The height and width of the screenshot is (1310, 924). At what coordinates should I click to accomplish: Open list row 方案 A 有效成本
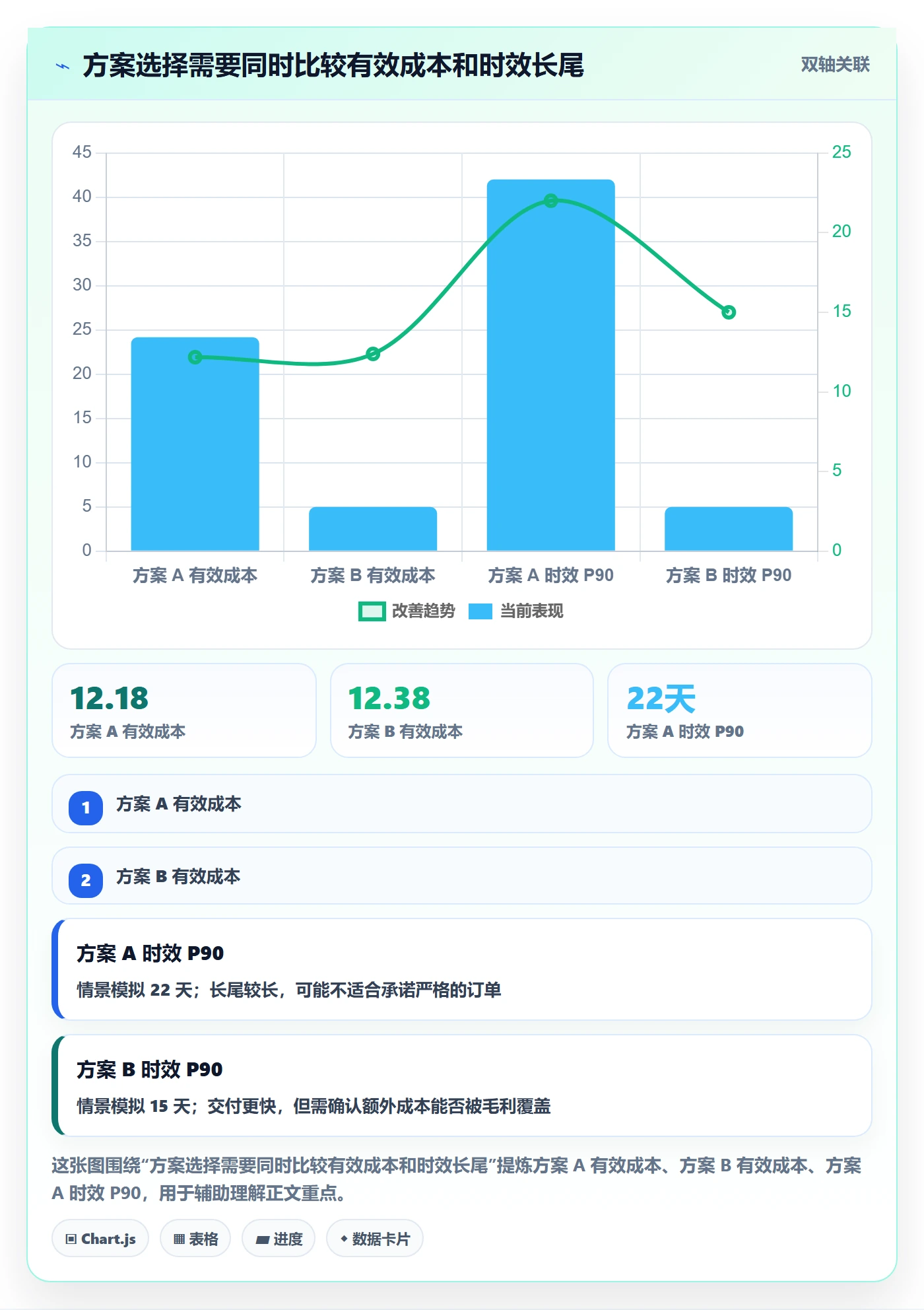pyautogui.click(x=462, y=804)
